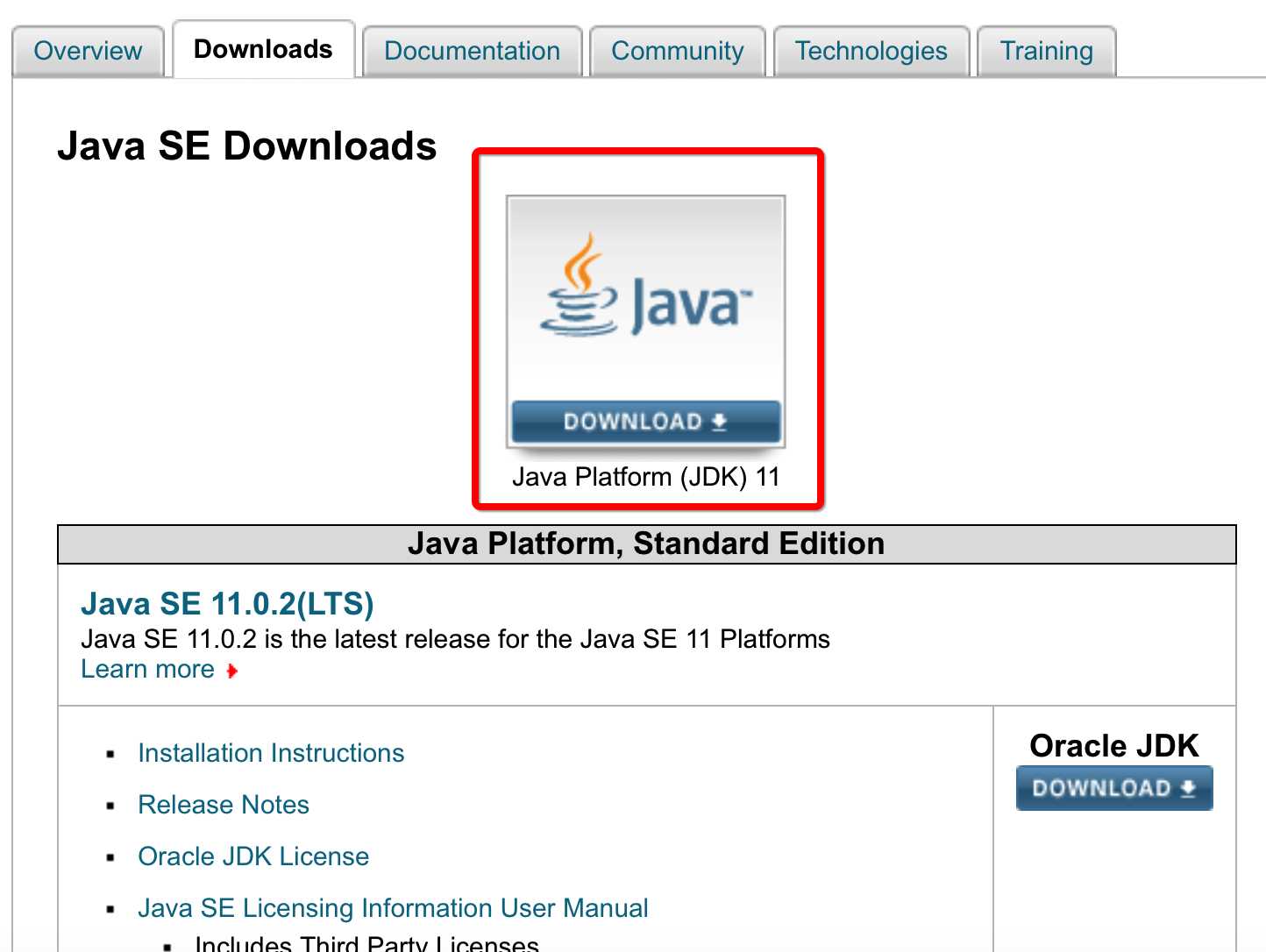Image resolution: width=1266 pixels, height=952 pixels.
Task: Click the Java Platform, Standard Edition header
Action: tap(646, 544)
